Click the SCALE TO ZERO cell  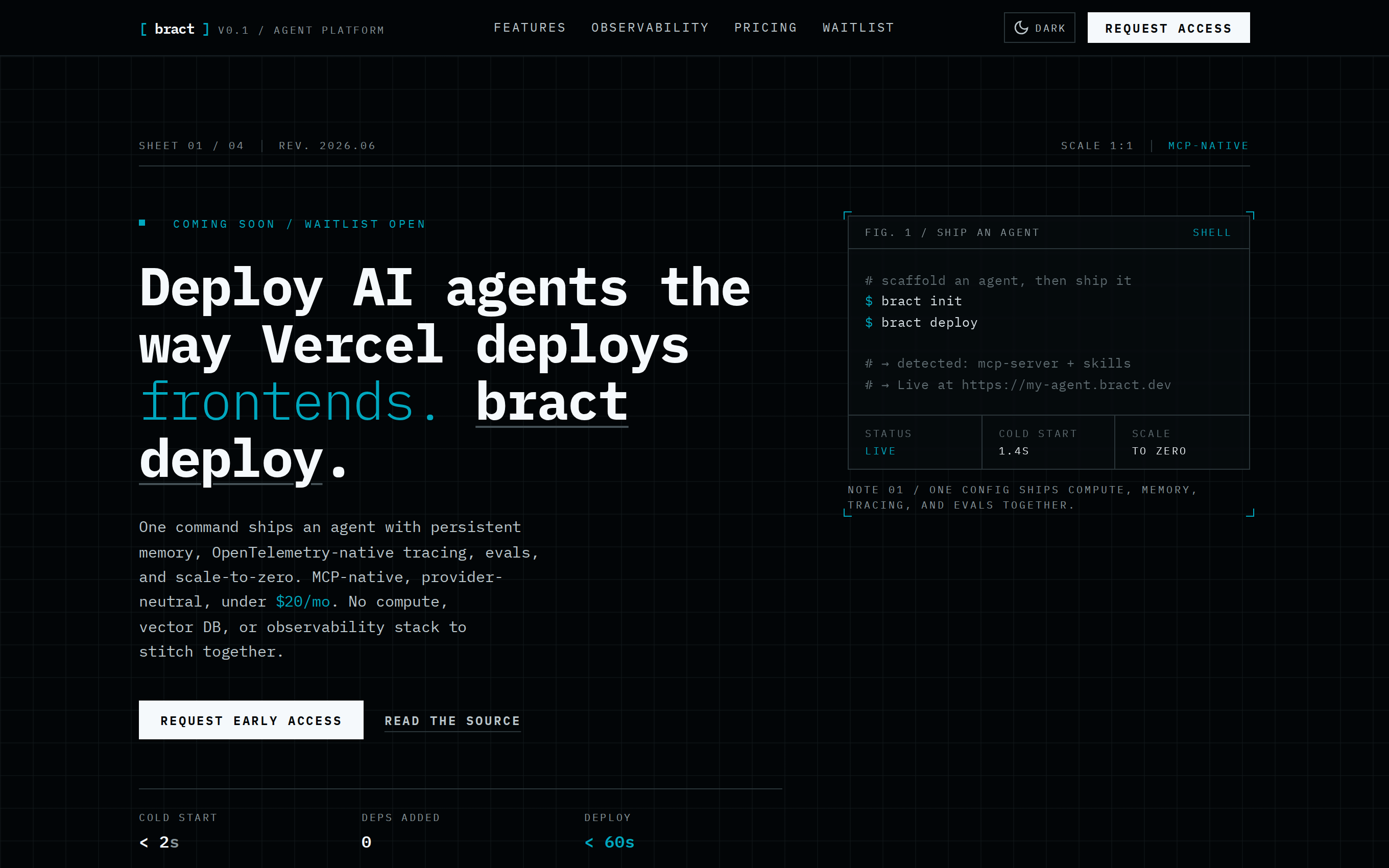(1182, 442)
